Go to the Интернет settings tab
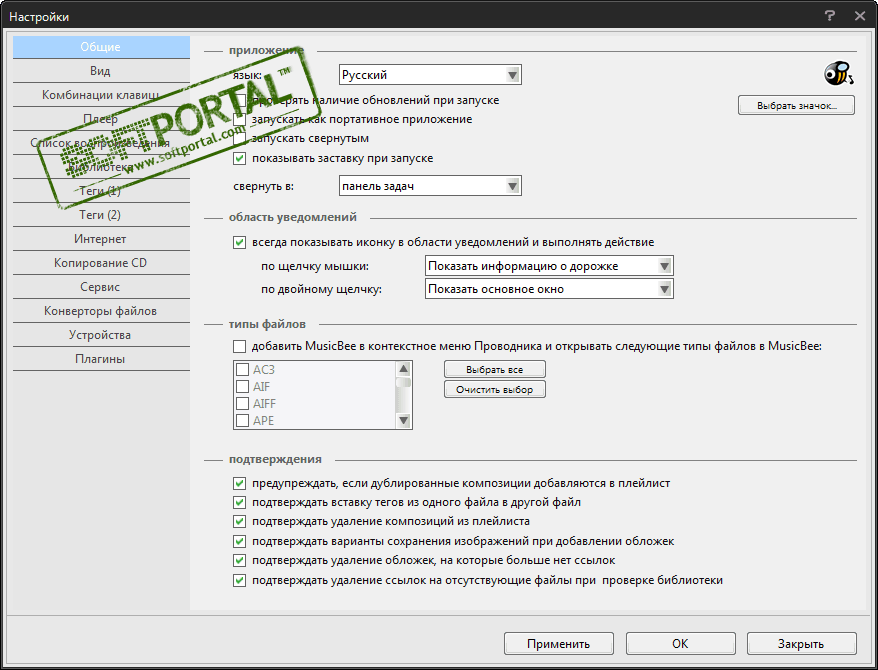 point(101,239)
